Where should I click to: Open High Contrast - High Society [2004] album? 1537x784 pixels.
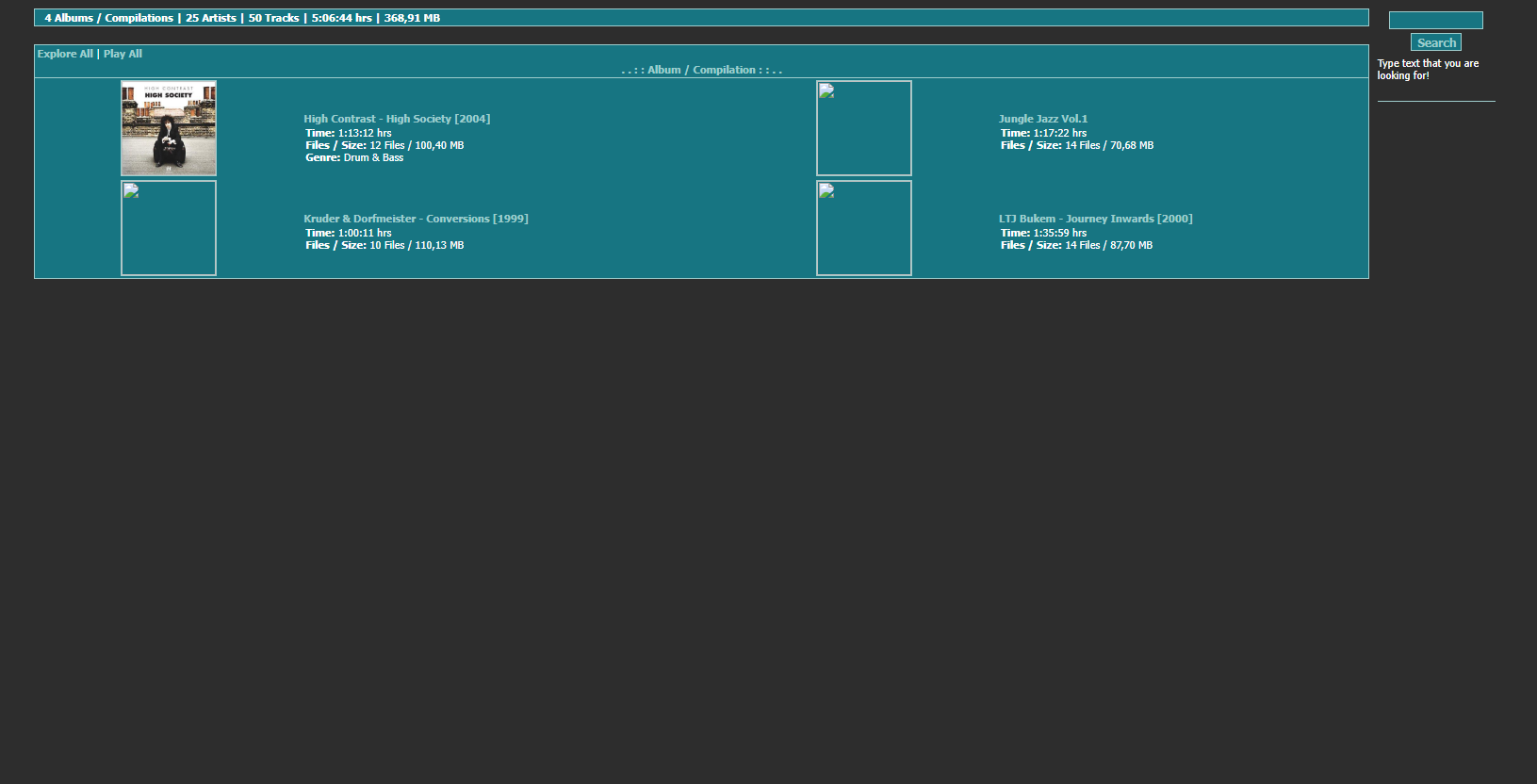click(x=397, y=119)
